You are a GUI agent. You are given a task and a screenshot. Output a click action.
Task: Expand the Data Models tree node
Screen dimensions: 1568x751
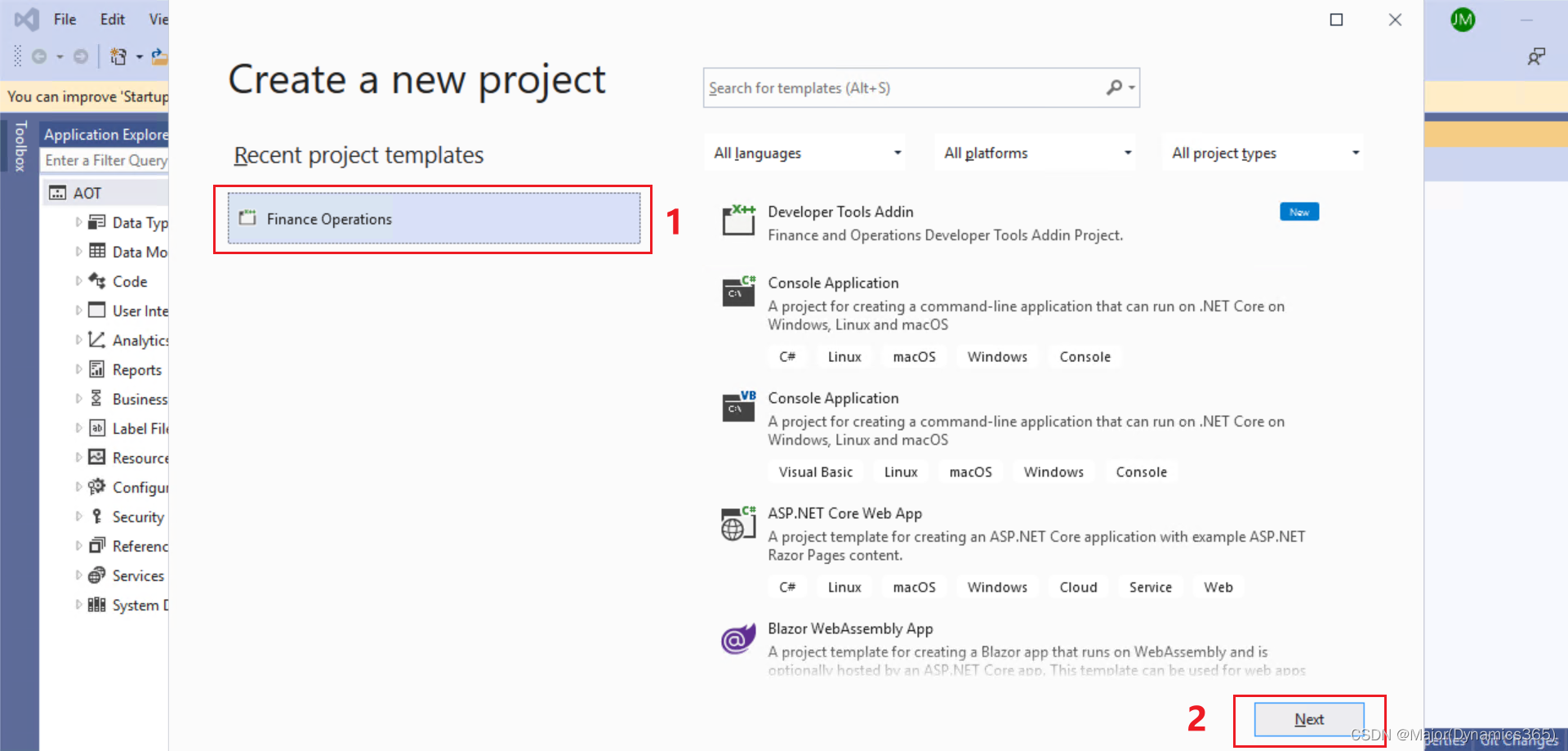(78, 252)
